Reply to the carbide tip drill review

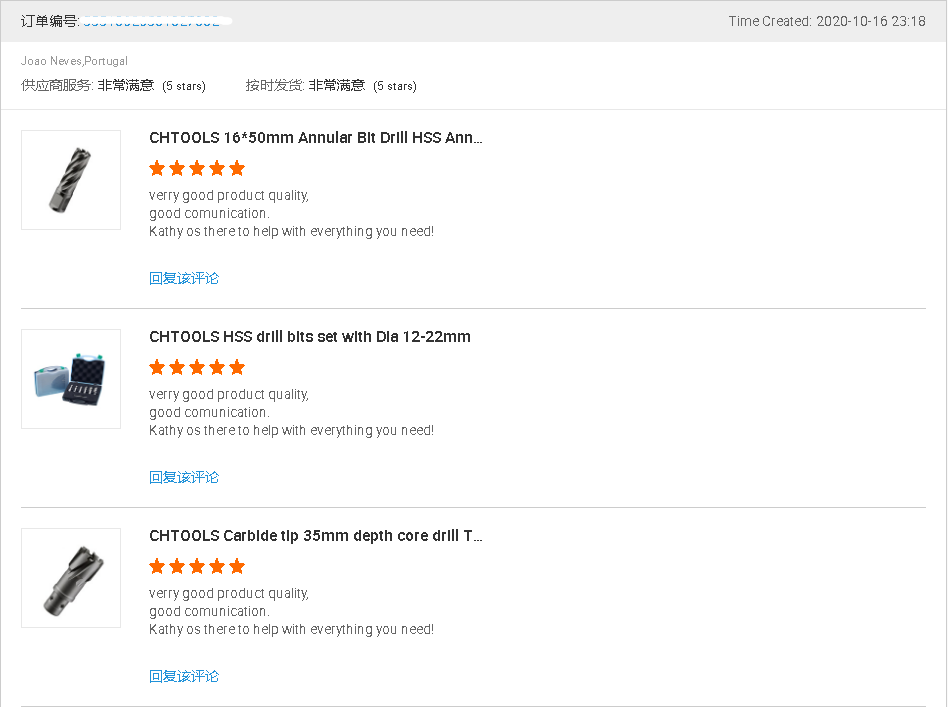184,676
